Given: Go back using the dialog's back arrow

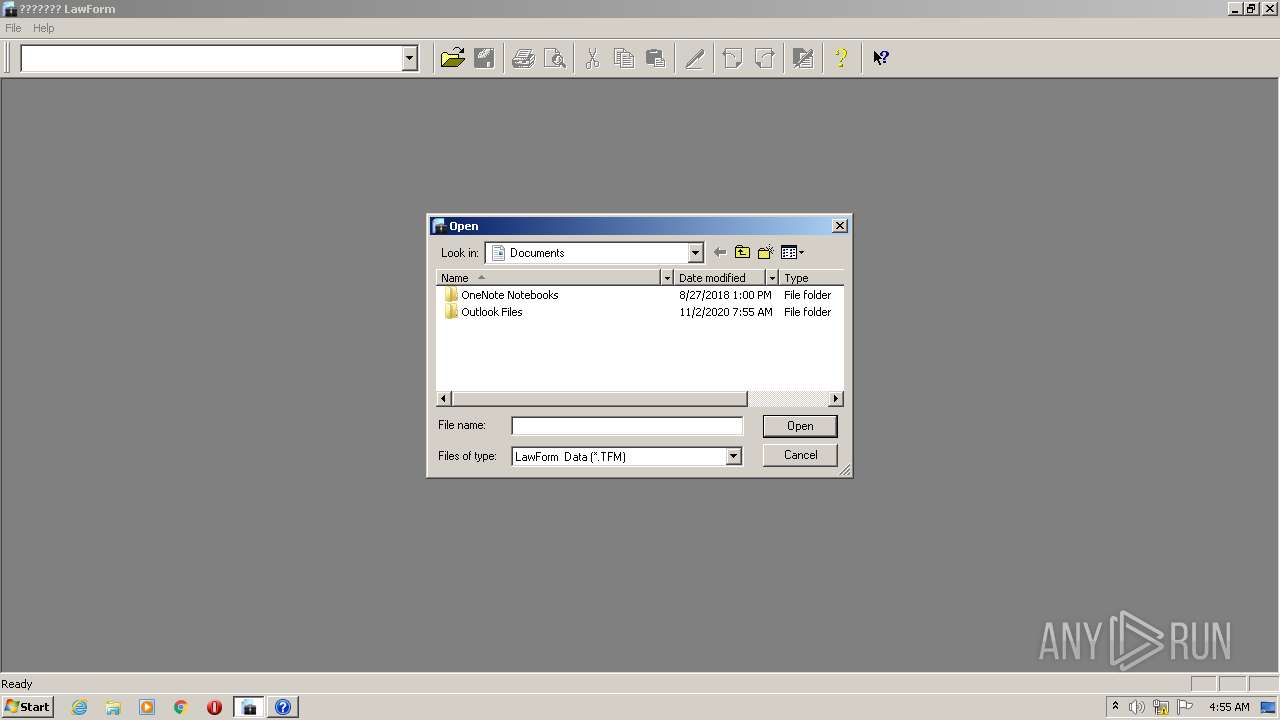Looking at the screenshot, I should (x=719, y=253).
